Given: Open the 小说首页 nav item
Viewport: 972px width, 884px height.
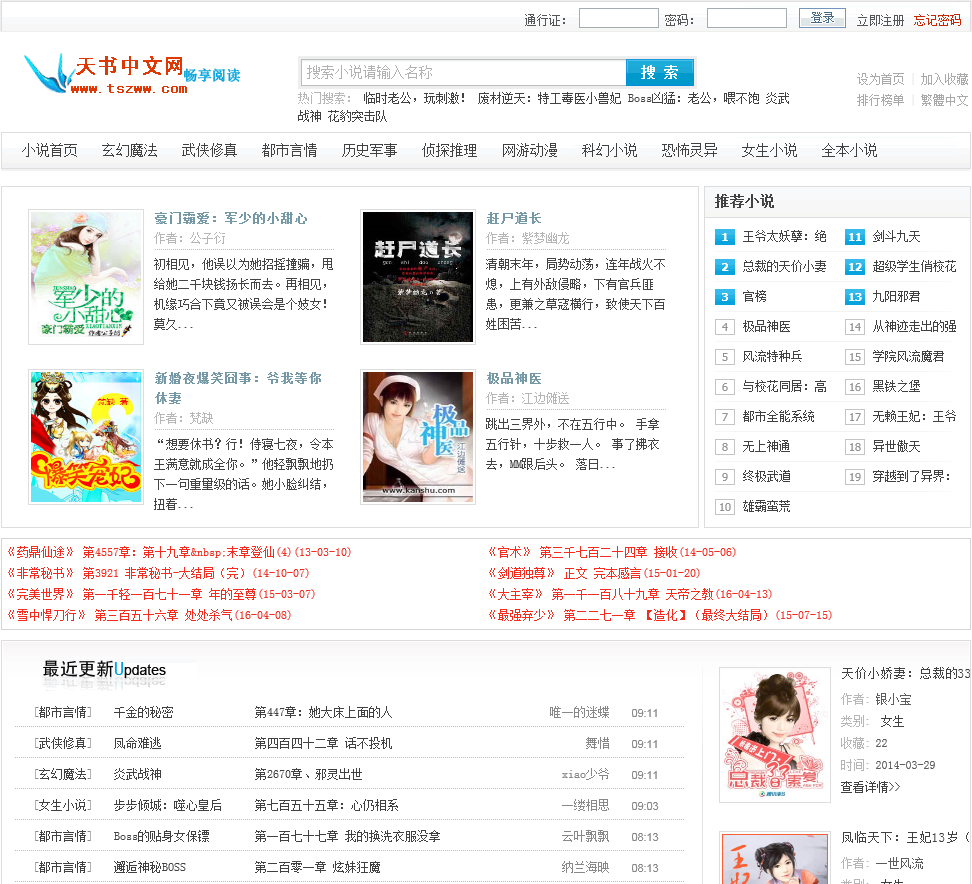Looking at the screenshot, I should click(50, 151).
